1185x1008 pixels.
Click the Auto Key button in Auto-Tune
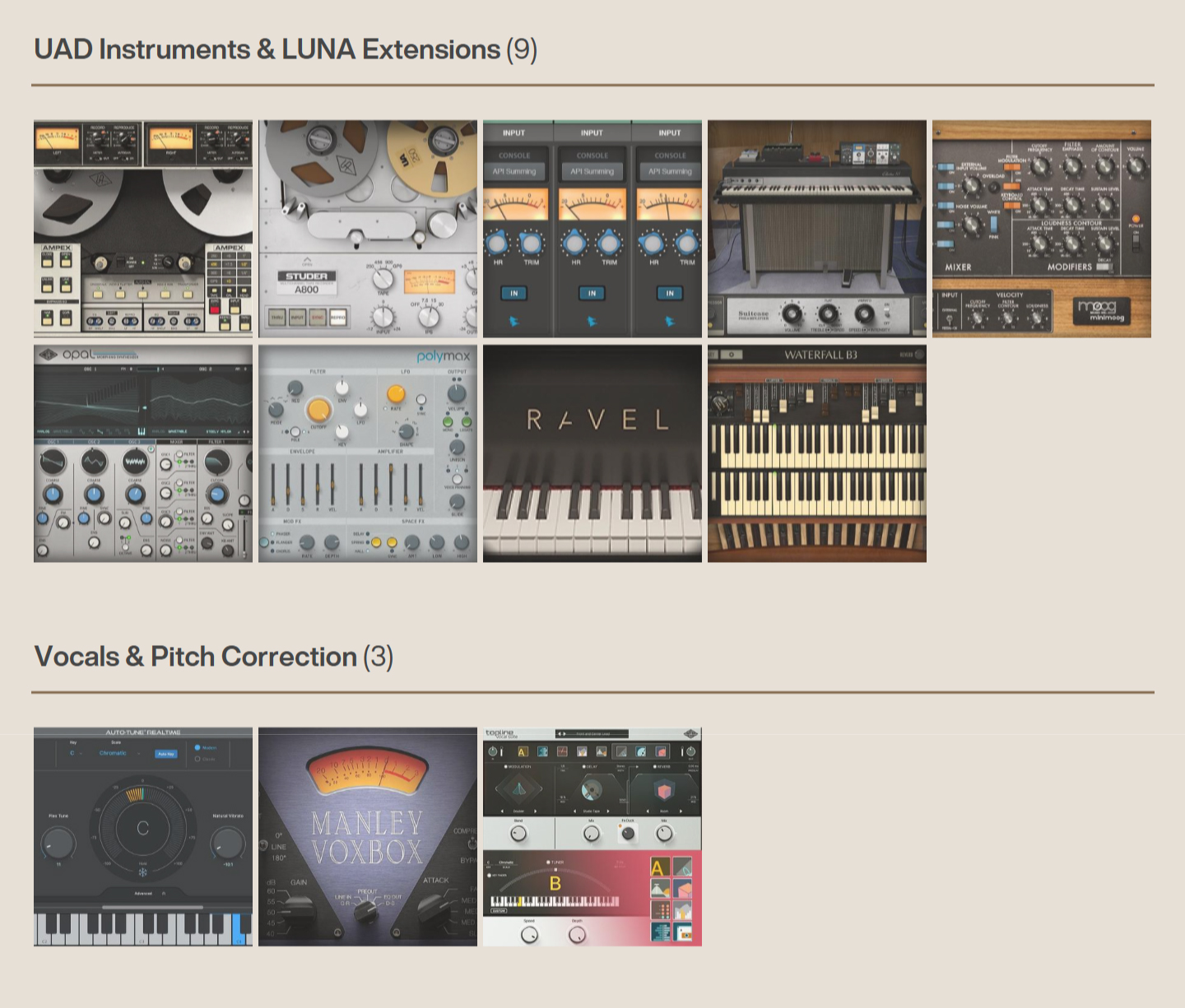tap(165, 755)
